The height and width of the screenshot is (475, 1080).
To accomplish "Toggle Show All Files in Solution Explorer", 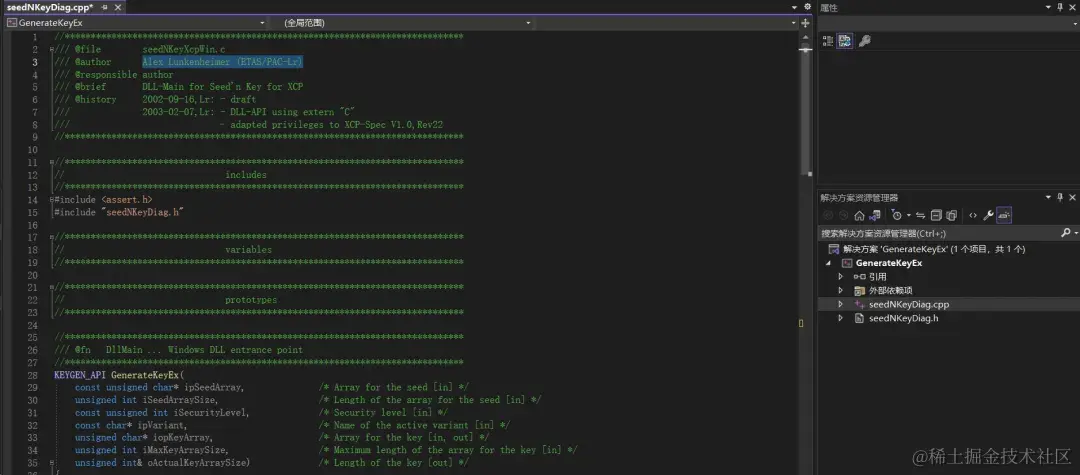I will coord(951,215).
